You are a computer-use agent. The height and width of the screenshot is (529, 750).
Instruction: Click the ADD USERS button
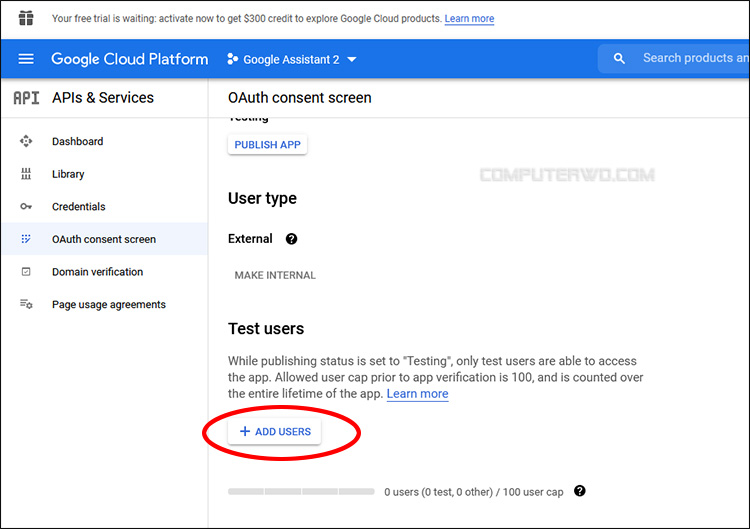tap(275, 431)
